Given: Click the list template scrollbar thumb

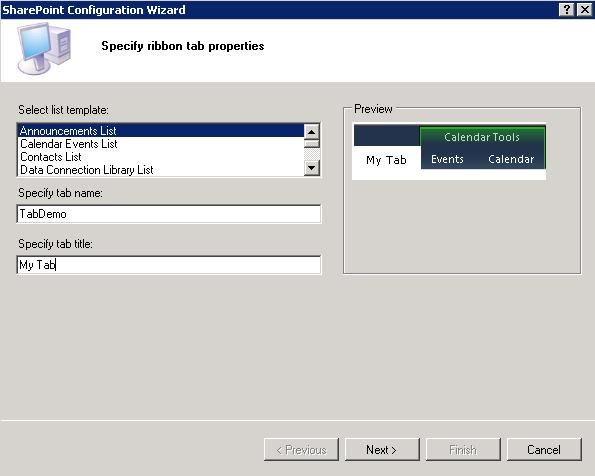Looking at the screenshot, I should tap(312, 144).
